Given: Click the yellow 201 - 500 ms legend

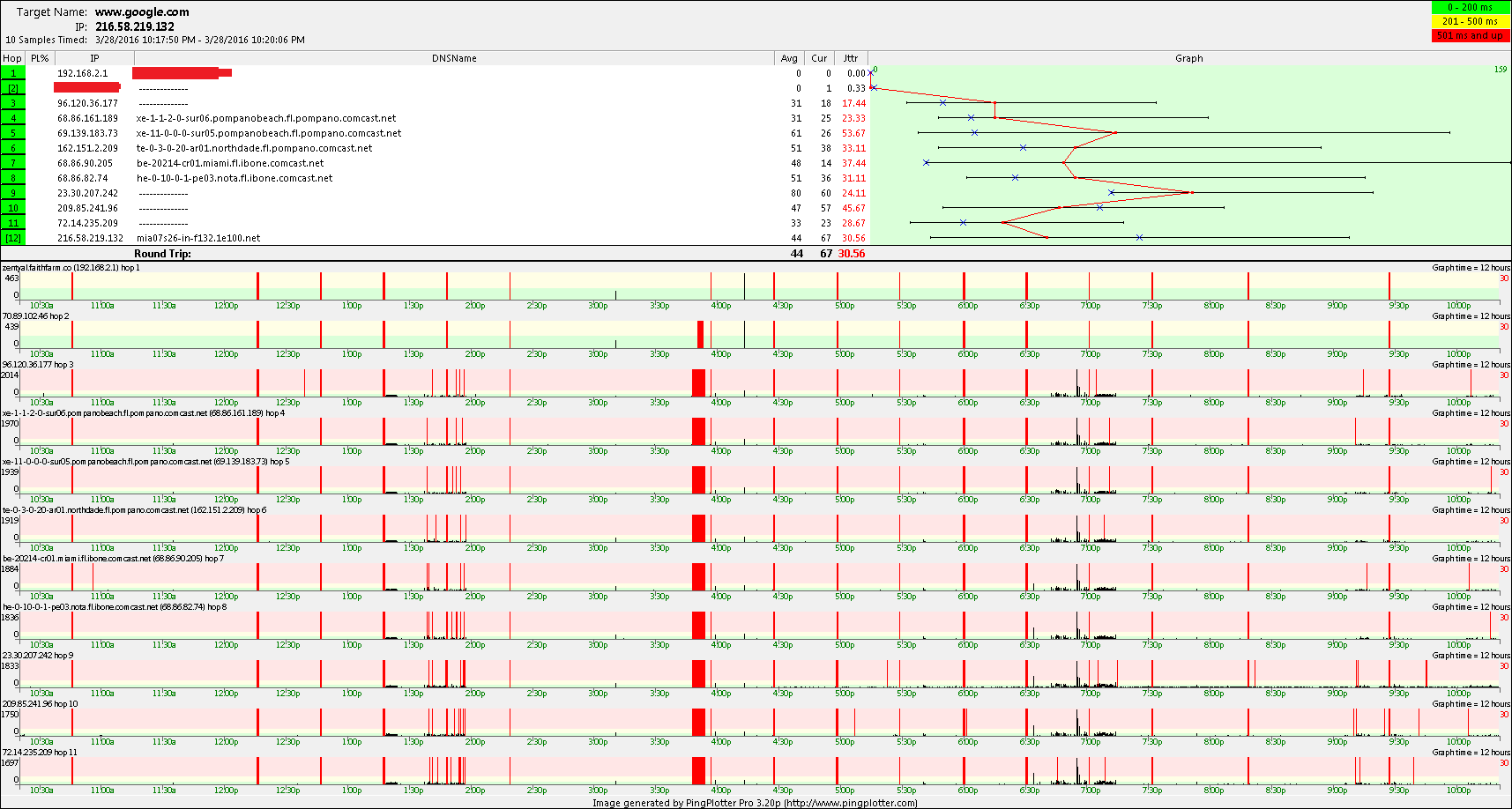Looking at the screenshot, I should [x=1470, y=21].
